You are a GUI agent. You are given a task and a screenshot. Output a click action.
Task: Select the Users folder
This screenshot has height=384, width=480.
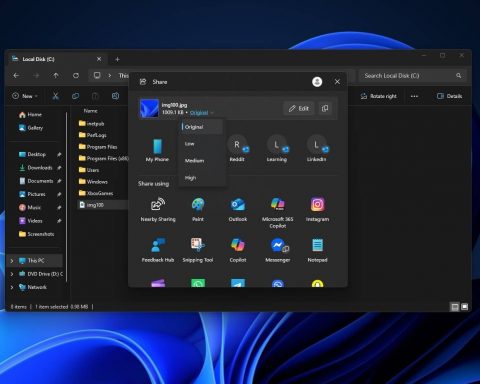point(89,170)
